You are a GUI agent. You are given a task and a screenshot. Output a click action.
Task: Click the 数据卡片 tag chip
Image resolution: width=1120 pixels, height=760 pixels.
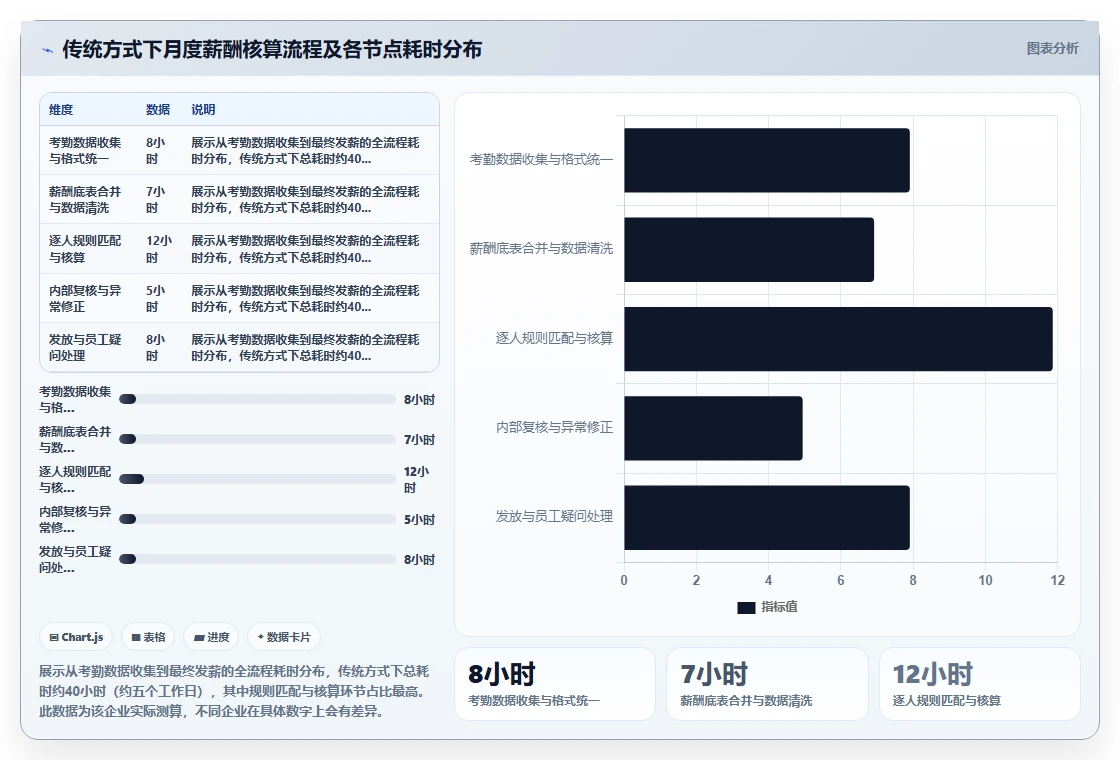coord(284,637)
